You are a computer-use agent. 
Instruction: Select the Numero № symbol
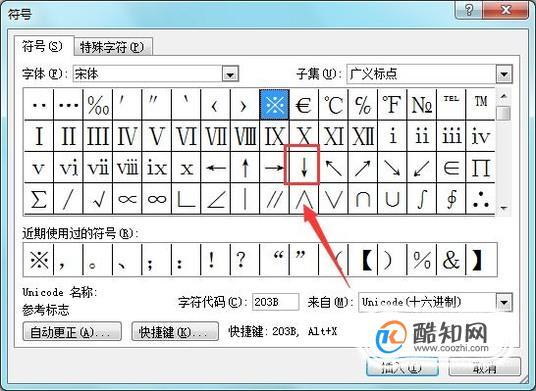(x=421, y=105)
